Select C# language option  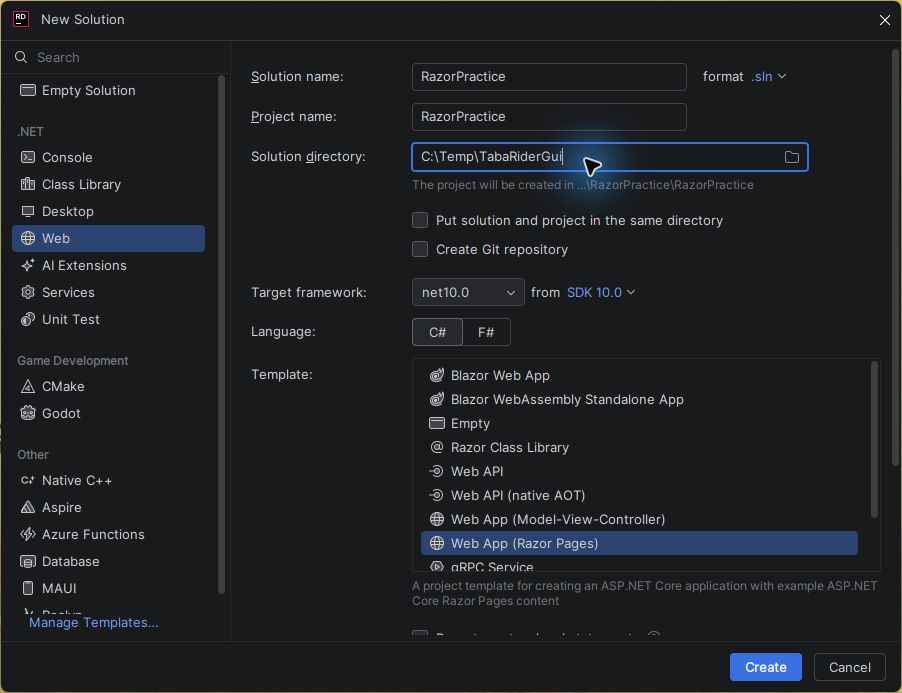[437, 332]
